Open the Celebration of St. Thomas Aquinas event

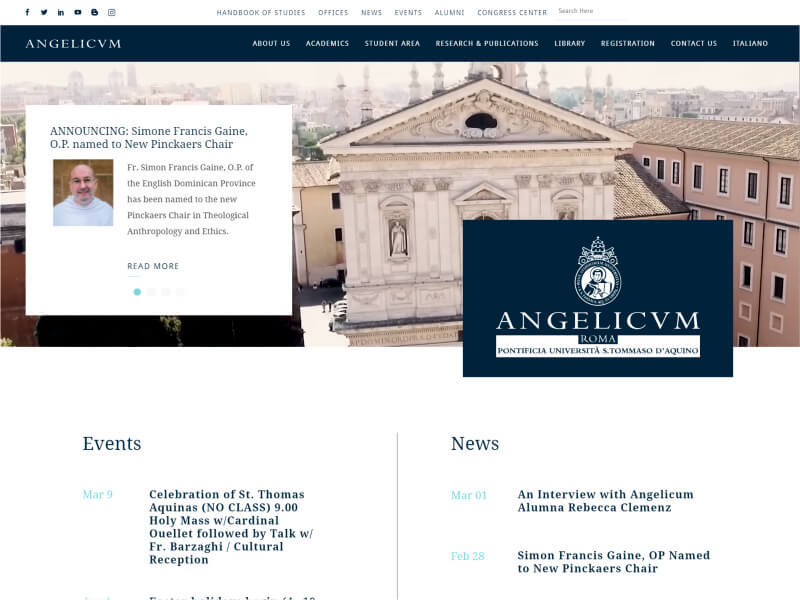[231, 527]
